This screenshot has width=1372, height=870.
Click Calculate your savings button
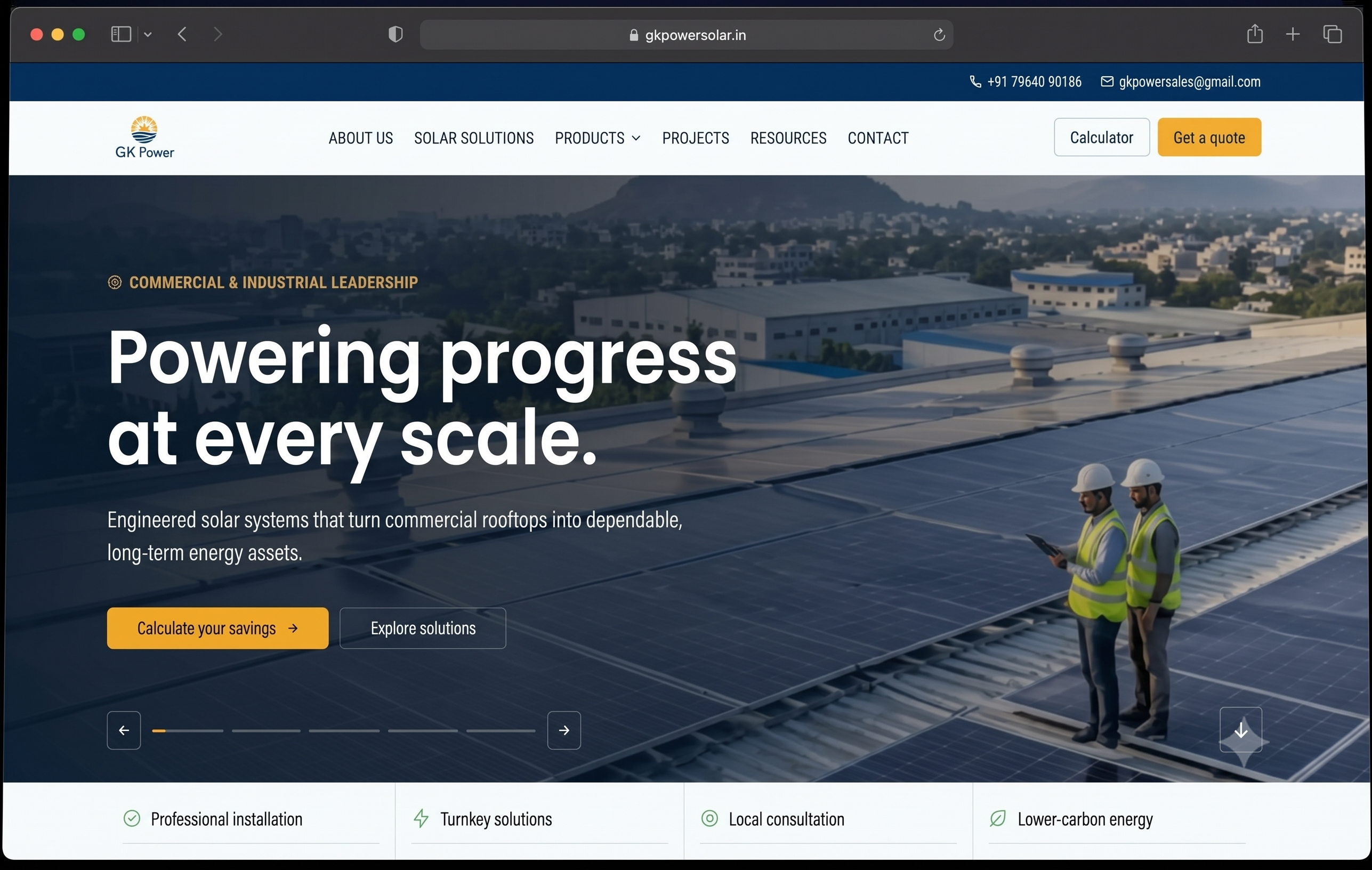217,628
